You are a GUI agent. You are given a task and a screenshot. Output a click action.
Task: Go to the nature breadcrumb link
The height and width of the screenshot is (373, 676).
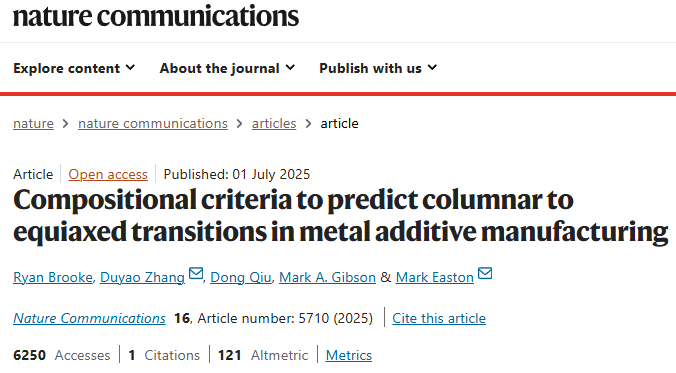tap(33, 124)
